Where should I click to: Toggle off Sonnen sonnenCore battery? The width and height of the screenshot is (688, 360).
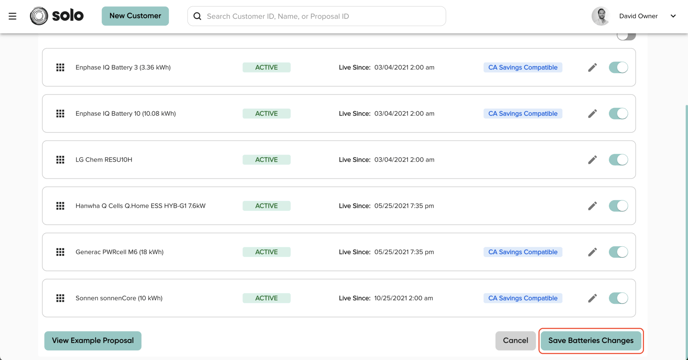pyautogui.click(x=618, y=298)
